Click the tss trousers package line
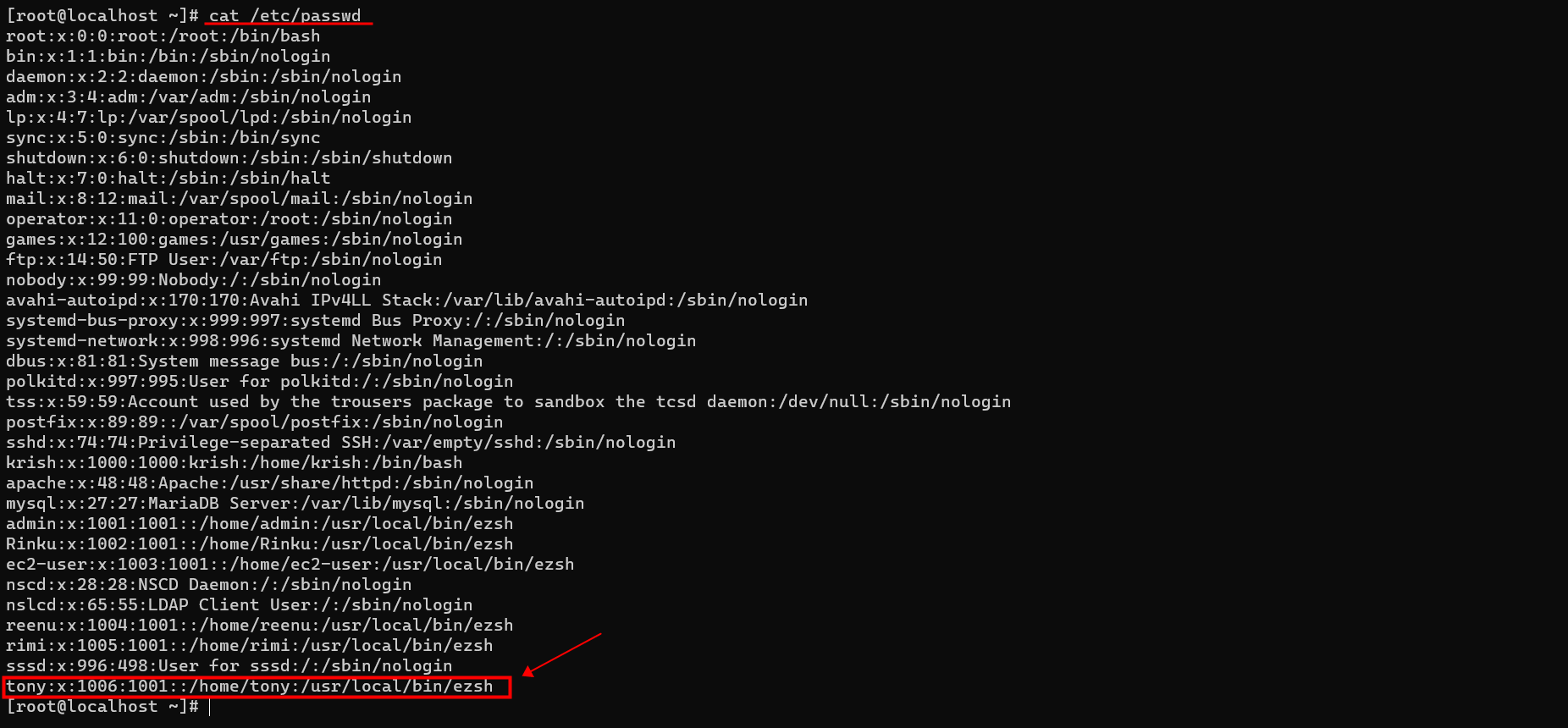The width and height of the screenshot is (1568, 728). tap(509, 402)
